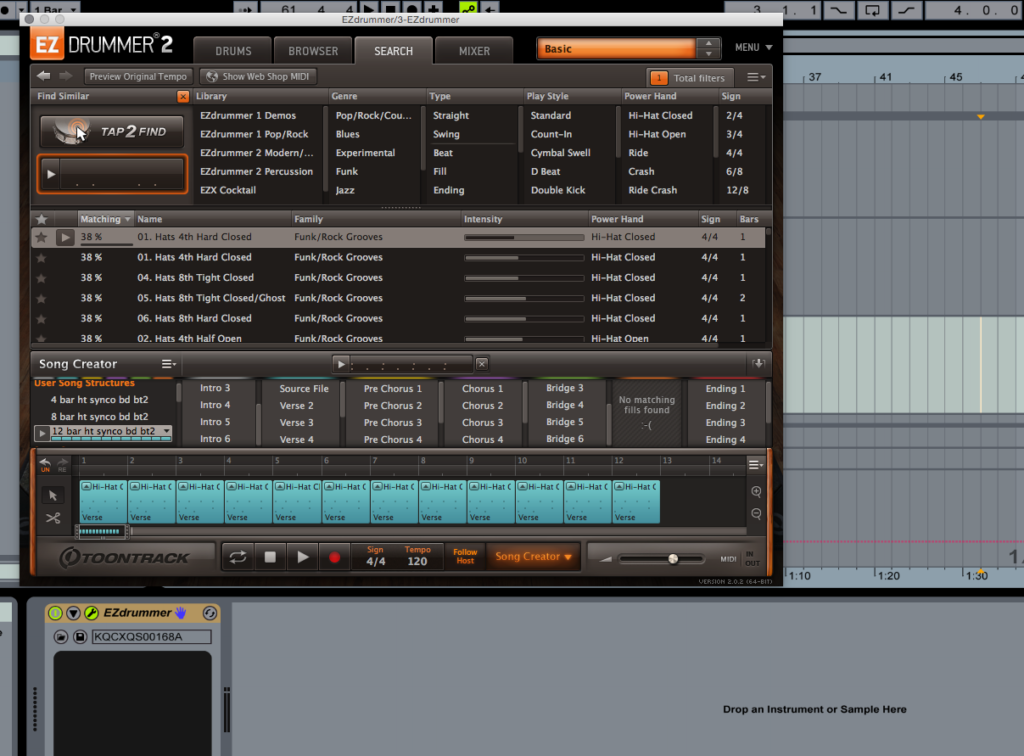Toggle loop playback in transport
This screenshot has width=1024, height=756.
click(x=237, y=557)
